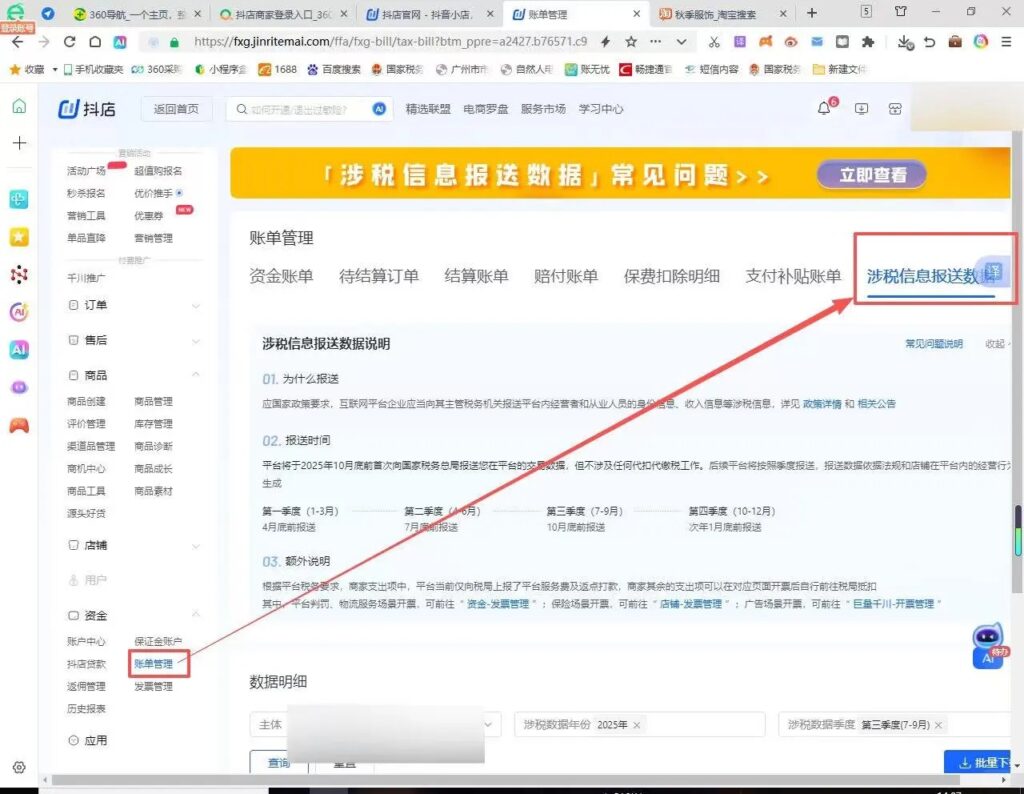
Task: Click the settings gear at bottom left
Action: [19, 768]
